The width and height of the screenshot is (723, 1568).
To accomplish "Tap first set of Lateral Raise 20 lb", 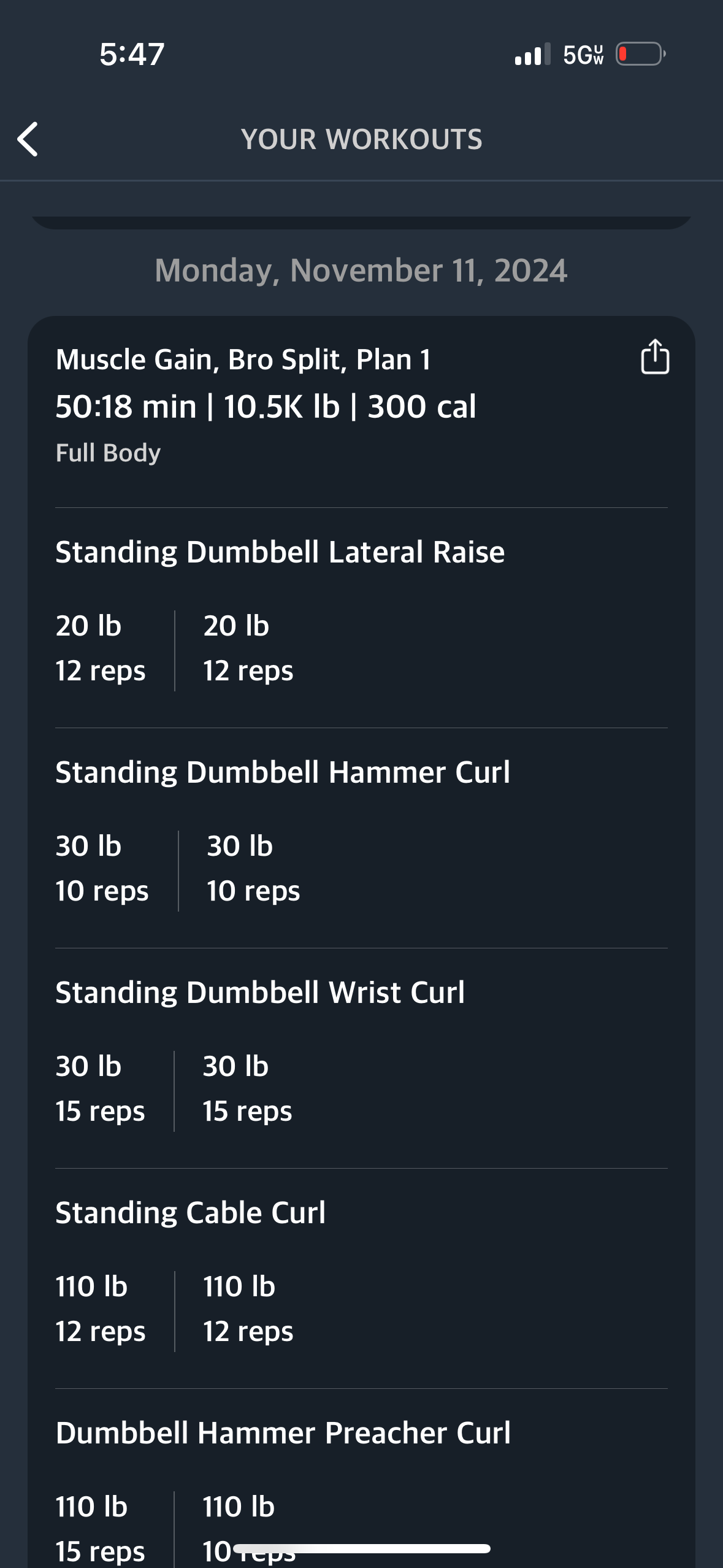I will (x=101, y=648).
